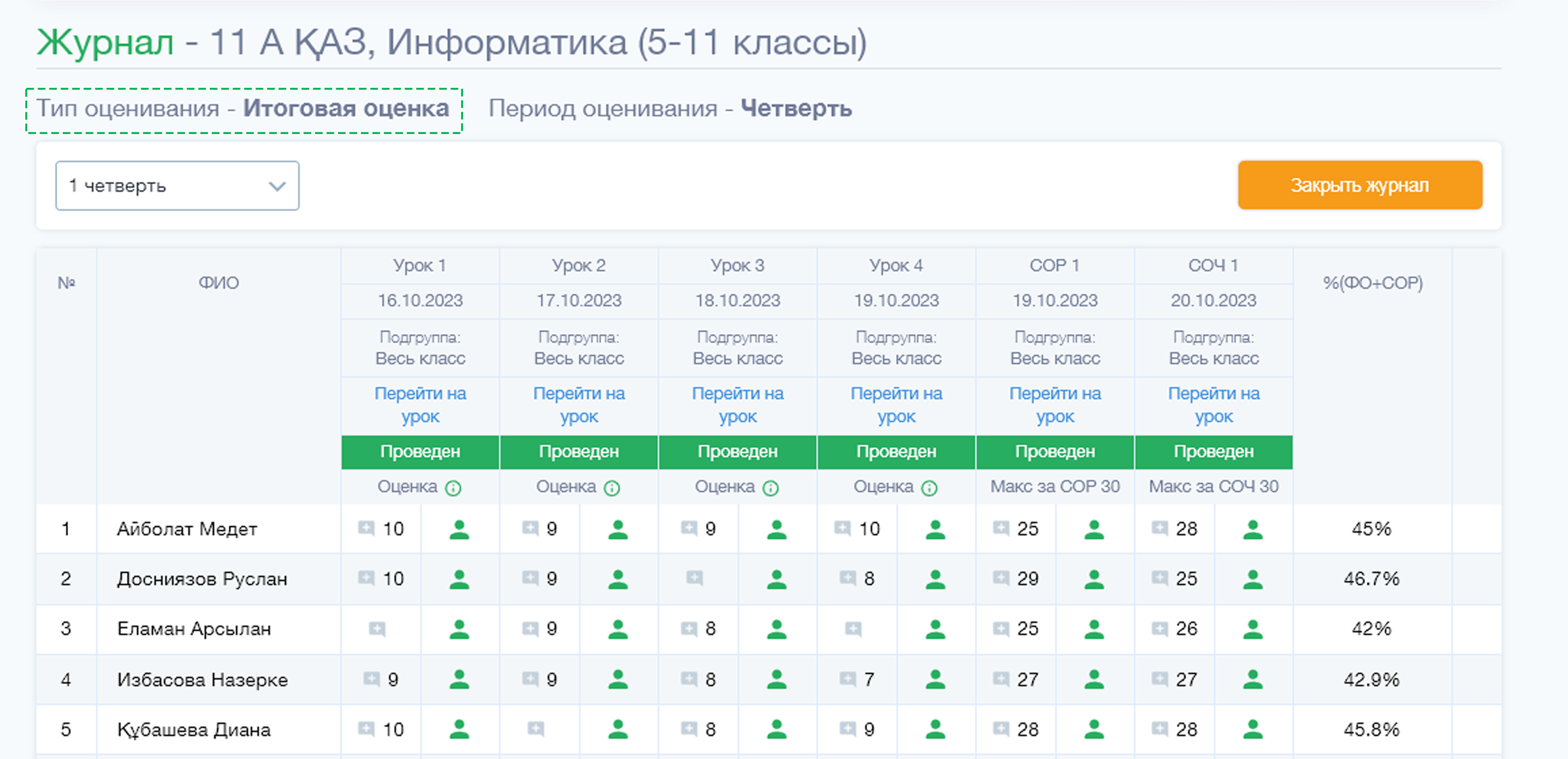Click comment icon for Досниязов Руслан Урок 4 grade

pos(848,578)
